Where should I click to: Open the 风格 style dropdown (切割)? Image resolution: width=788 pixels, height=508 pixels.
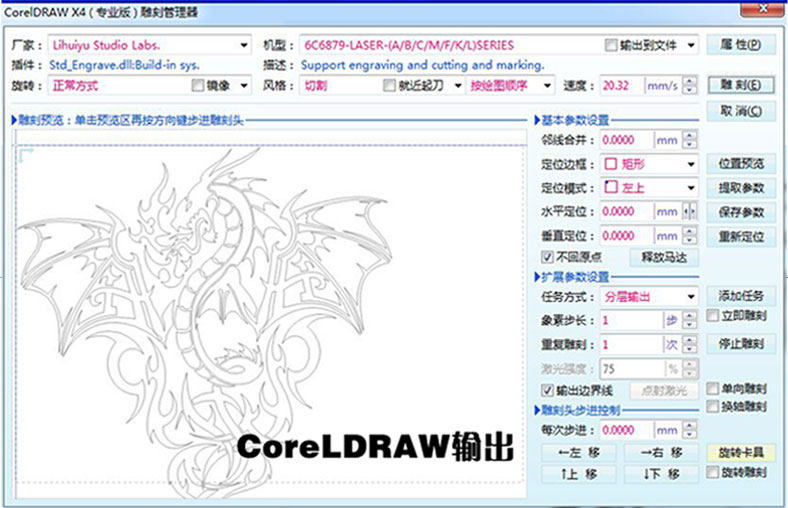coord(457,85)
